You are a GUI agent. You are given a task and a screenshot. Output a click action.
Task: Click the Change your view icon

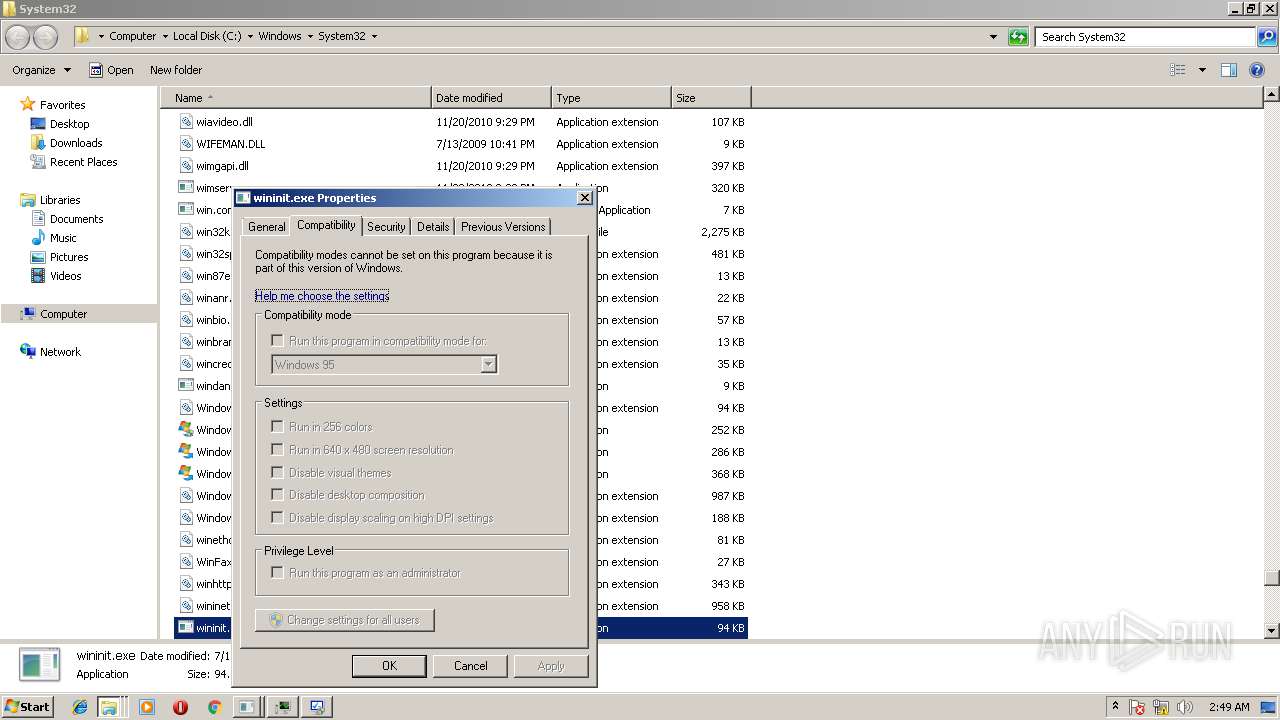click(x=1178, y=70)
